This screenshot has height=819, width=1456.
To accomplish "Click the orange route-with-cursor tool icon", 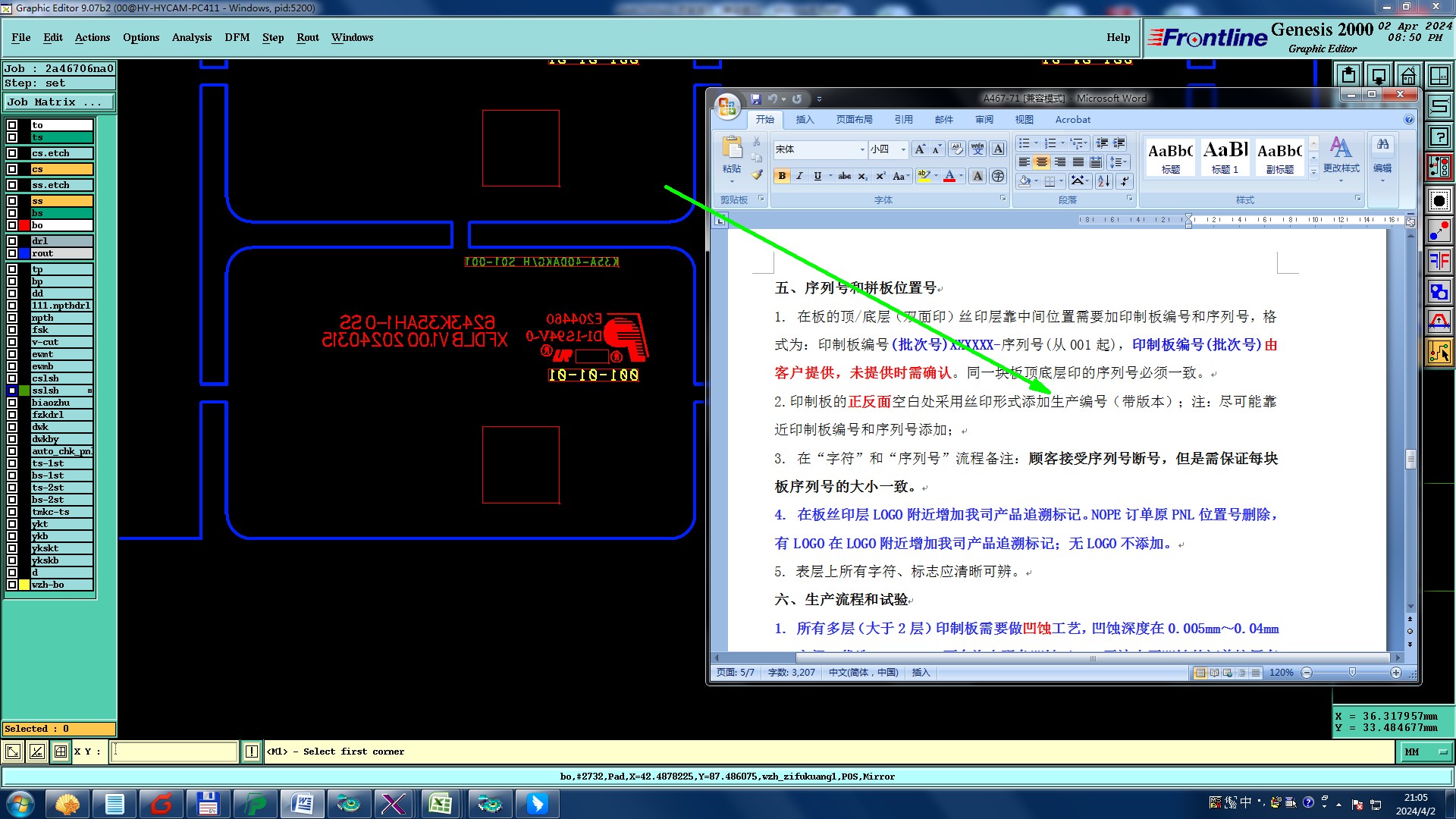I will point(1439,352).
